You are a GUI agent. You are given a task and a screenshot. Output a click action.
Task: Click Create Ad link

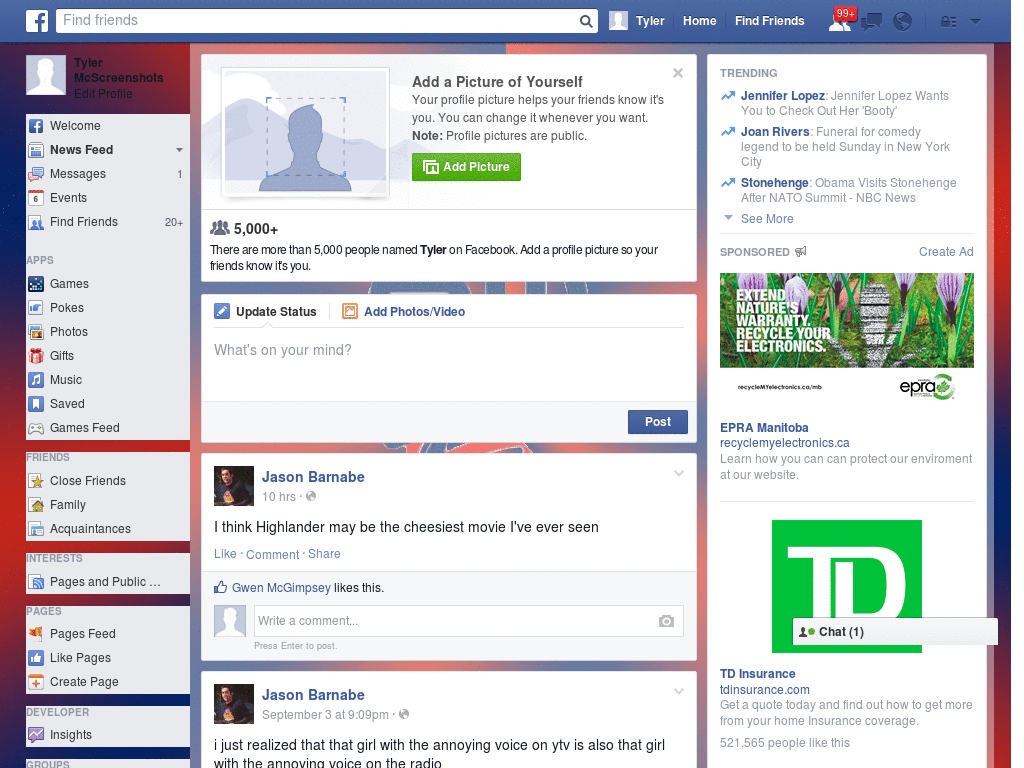[946, 252]
